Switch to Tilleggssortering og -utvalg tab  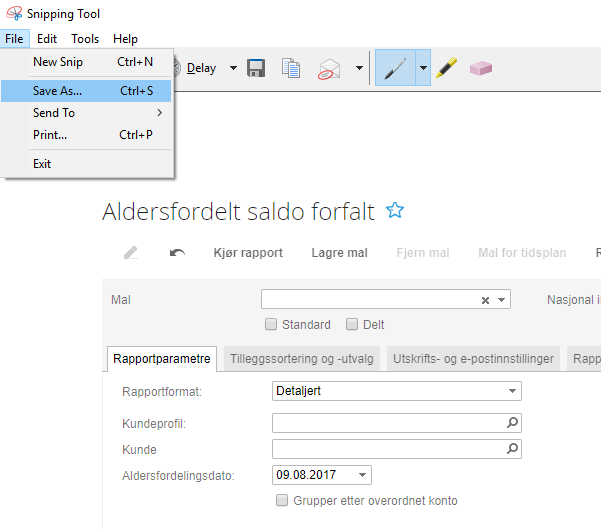(x=303, y=358)
